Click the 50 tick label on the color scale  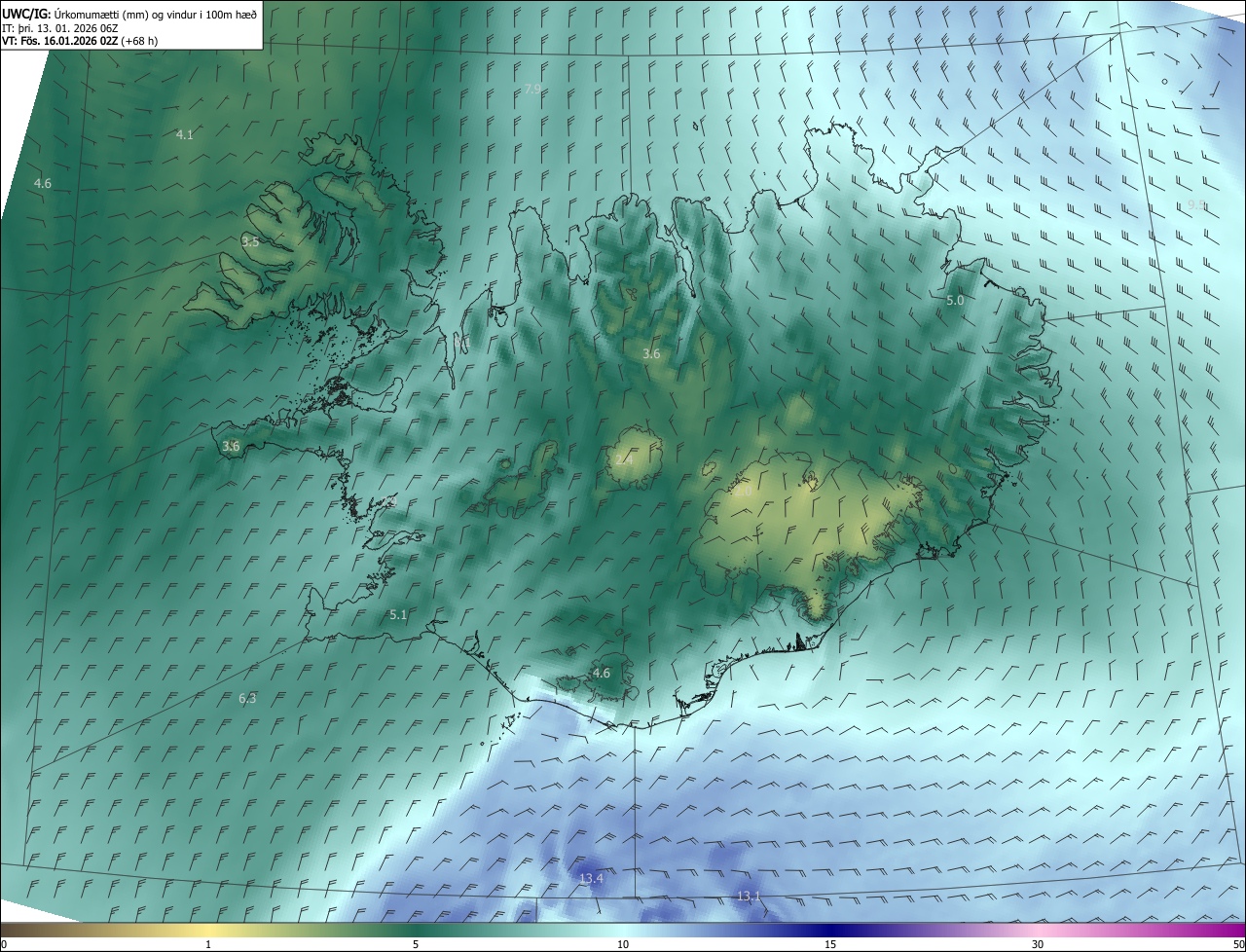(1238, 944)
